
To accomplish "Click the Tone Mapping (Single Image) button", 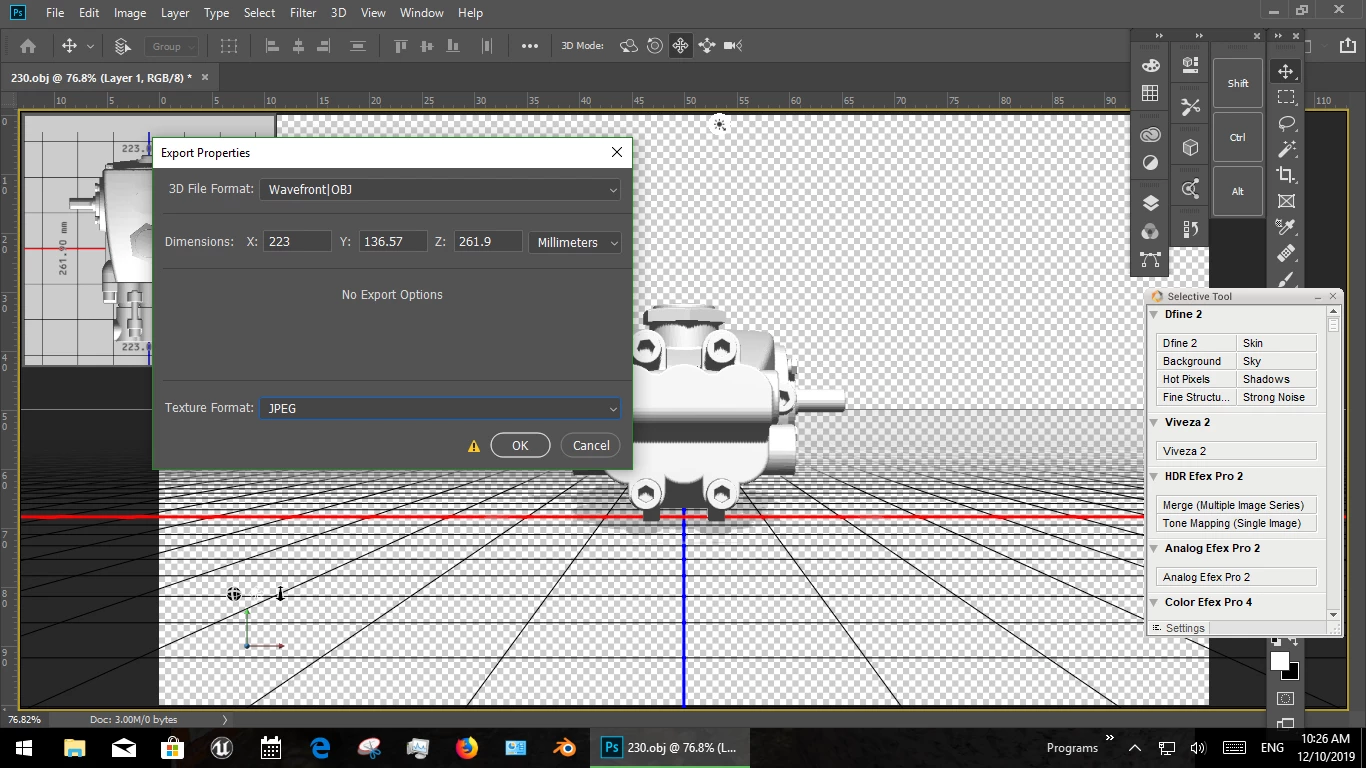I will coord(1235,524).
